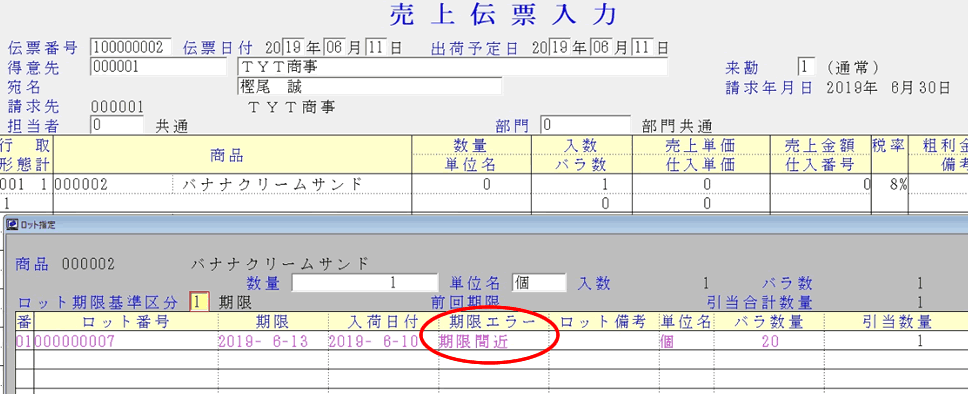Click the ロット期限基準区分 field
This screenshot has width=968, height=394.
[x=198, y=302]
